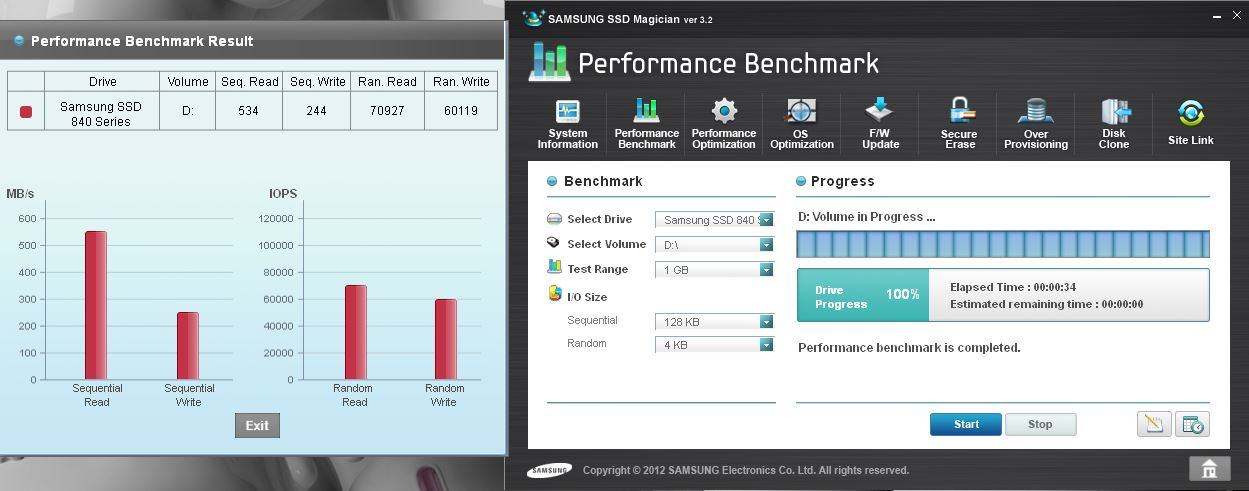This screenshot has height=491, width=1249.
Task: Click the 'Ran. Write' column header
Action: pyautogui.click(x=461, y=82)
